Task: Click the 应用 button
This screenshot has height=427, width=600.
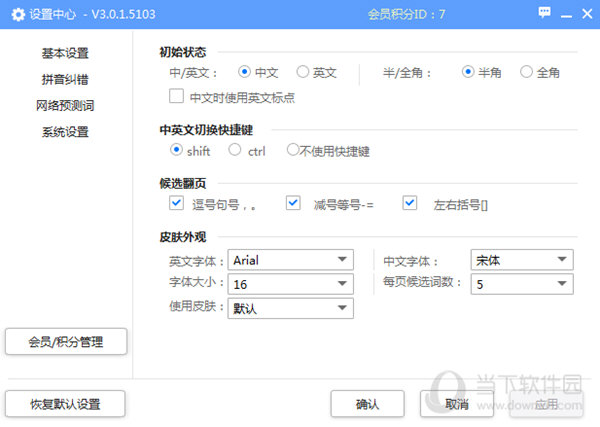Action: (546, 404)
